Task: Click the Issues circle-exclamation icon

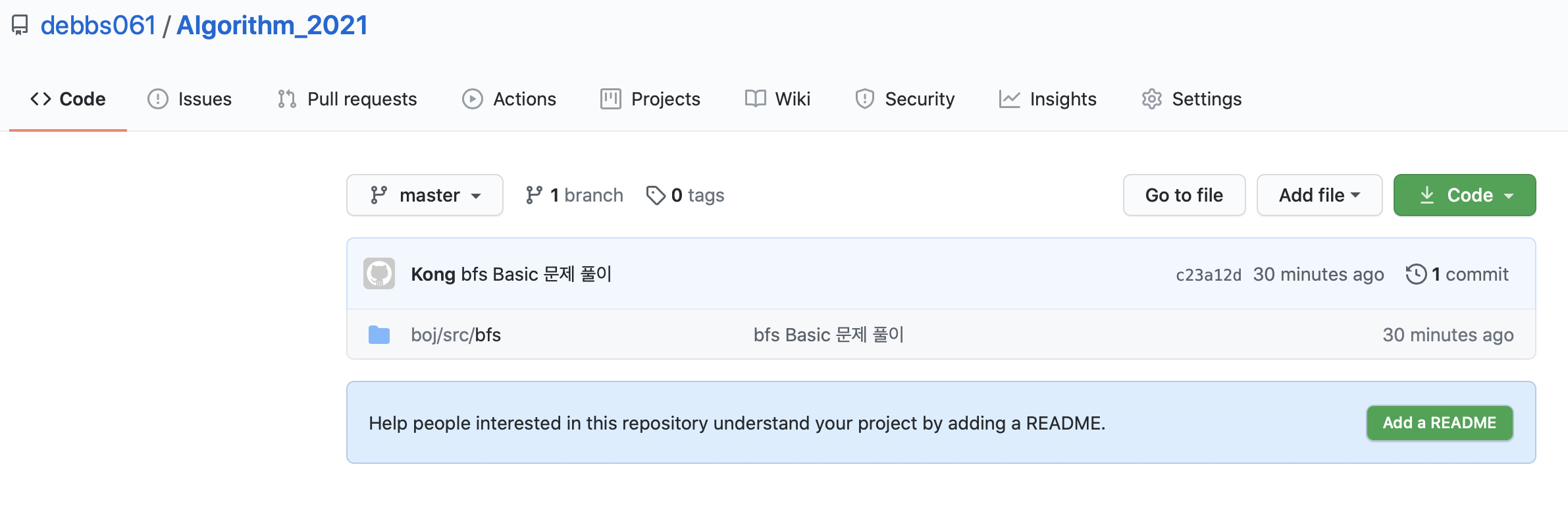Action: [158, 99]
